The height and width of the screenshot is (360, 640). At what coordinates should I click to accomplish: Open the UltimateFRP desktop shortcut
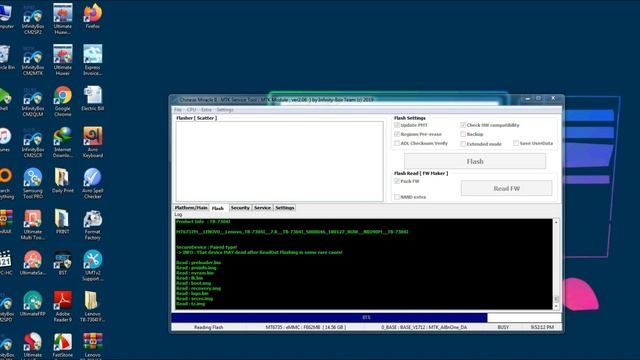coord(33,304)
